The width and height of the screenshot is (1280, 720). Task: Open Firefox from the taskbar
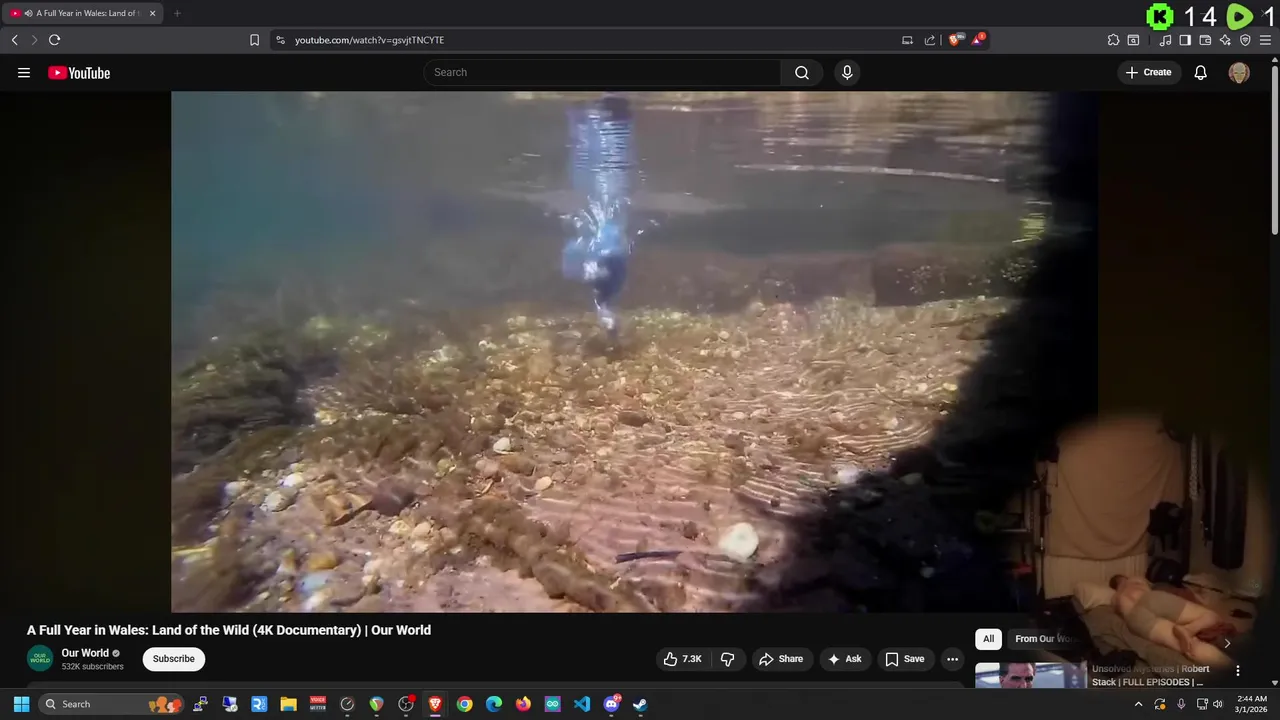pos(523,704)
